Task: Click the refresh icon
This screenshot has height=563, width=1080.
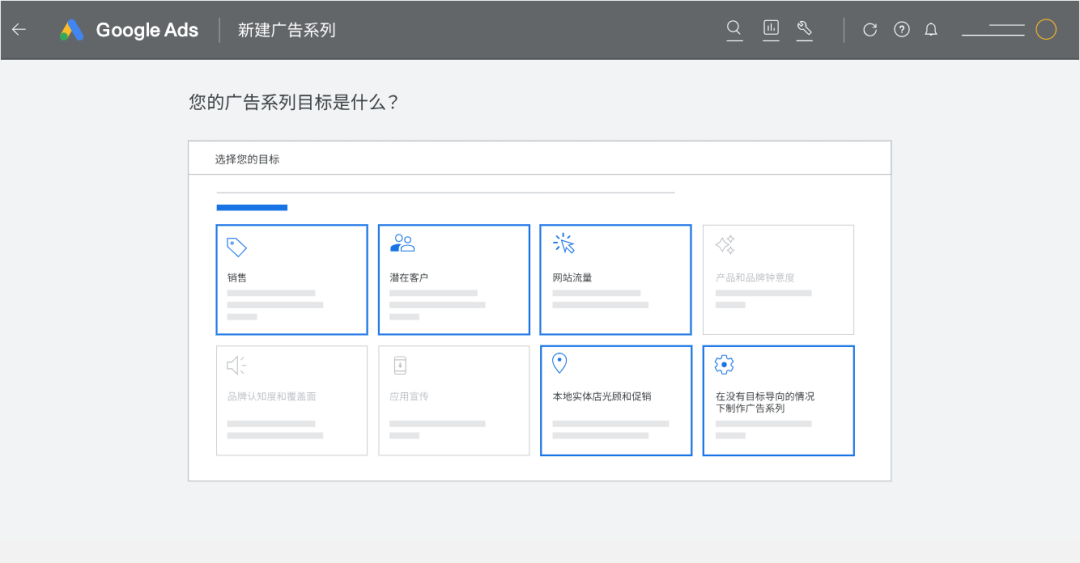Action: 870,30
